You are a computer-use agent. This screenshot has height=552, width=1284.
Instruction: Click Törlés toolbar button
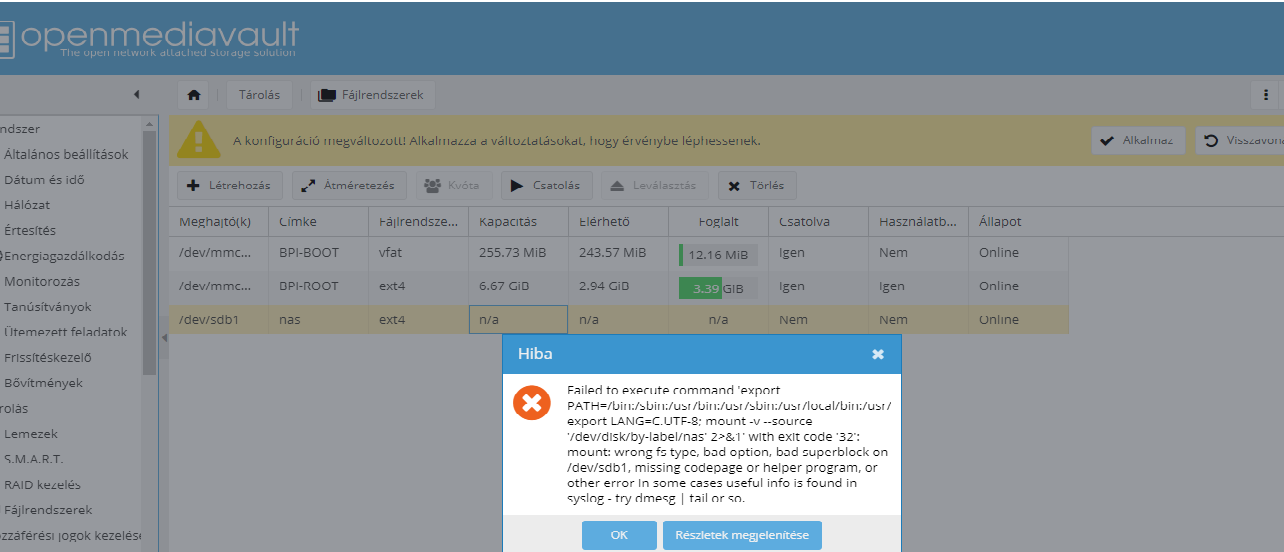pos(757,185)
